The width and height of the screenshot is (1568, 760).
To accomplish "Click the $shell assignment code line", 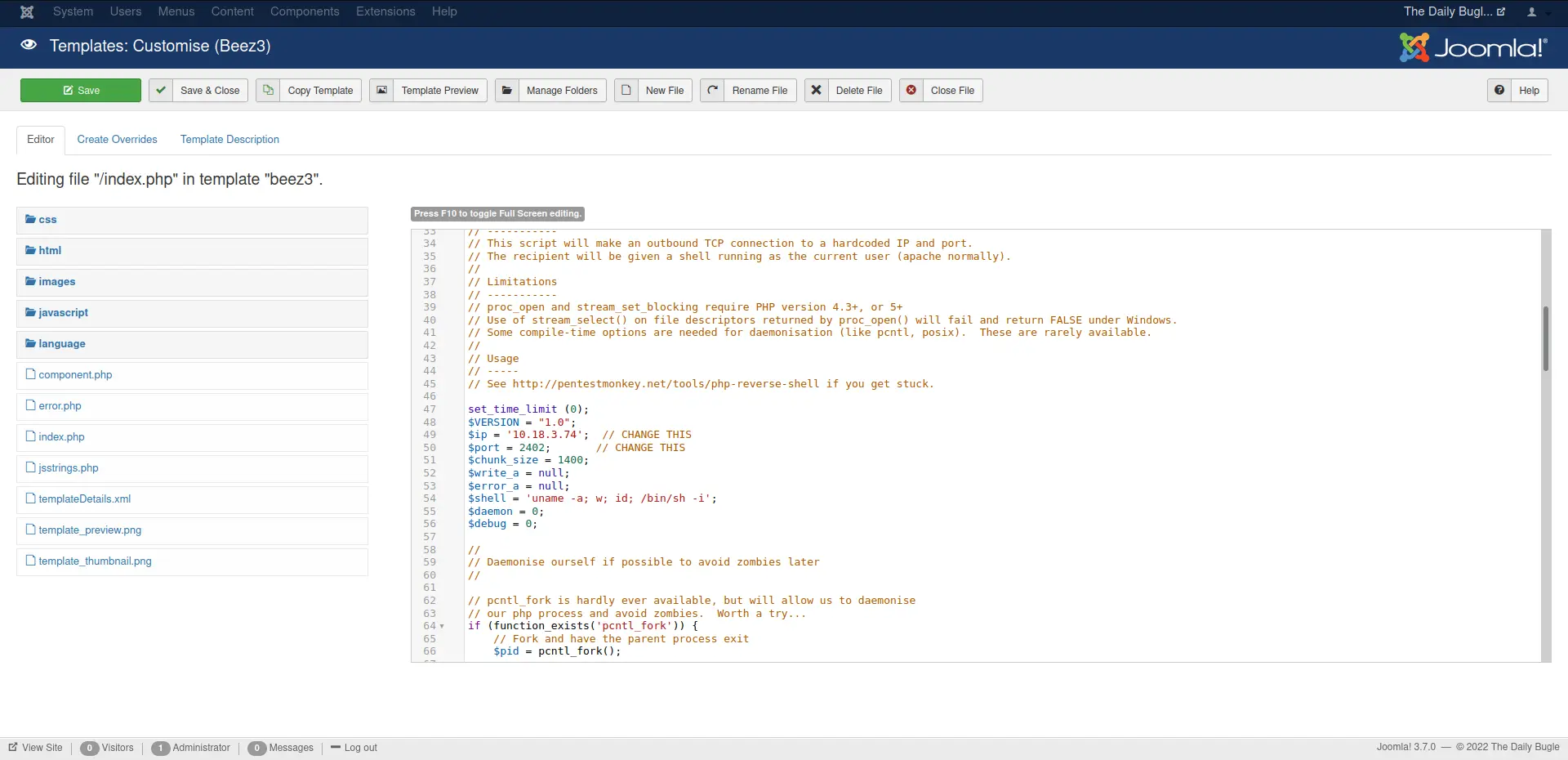I will coord(592,498).
